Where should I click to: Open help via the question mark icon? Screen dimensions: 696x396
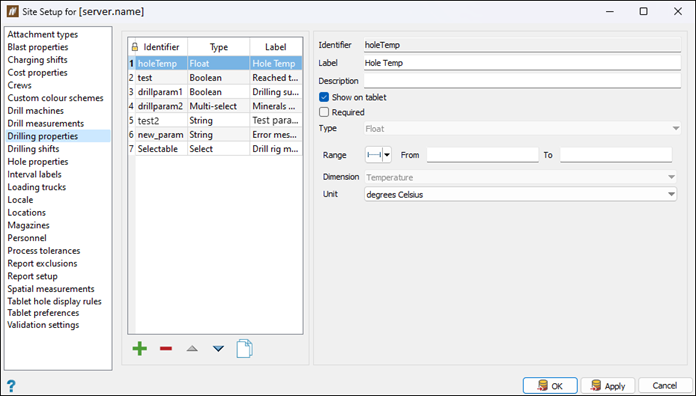point(11,385)
